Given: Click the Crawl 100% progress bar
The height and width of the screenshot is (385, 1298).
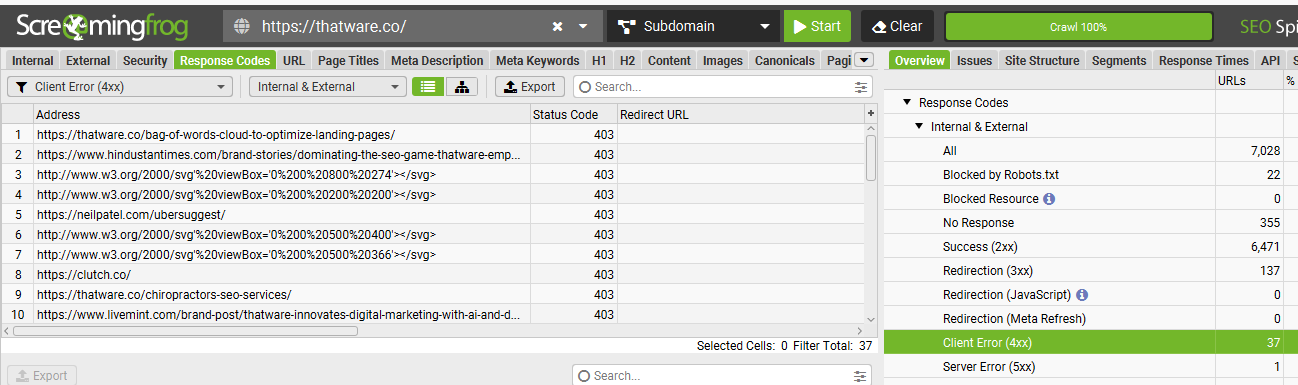Looking at the screenshot, I should (x=1078, y=27).
